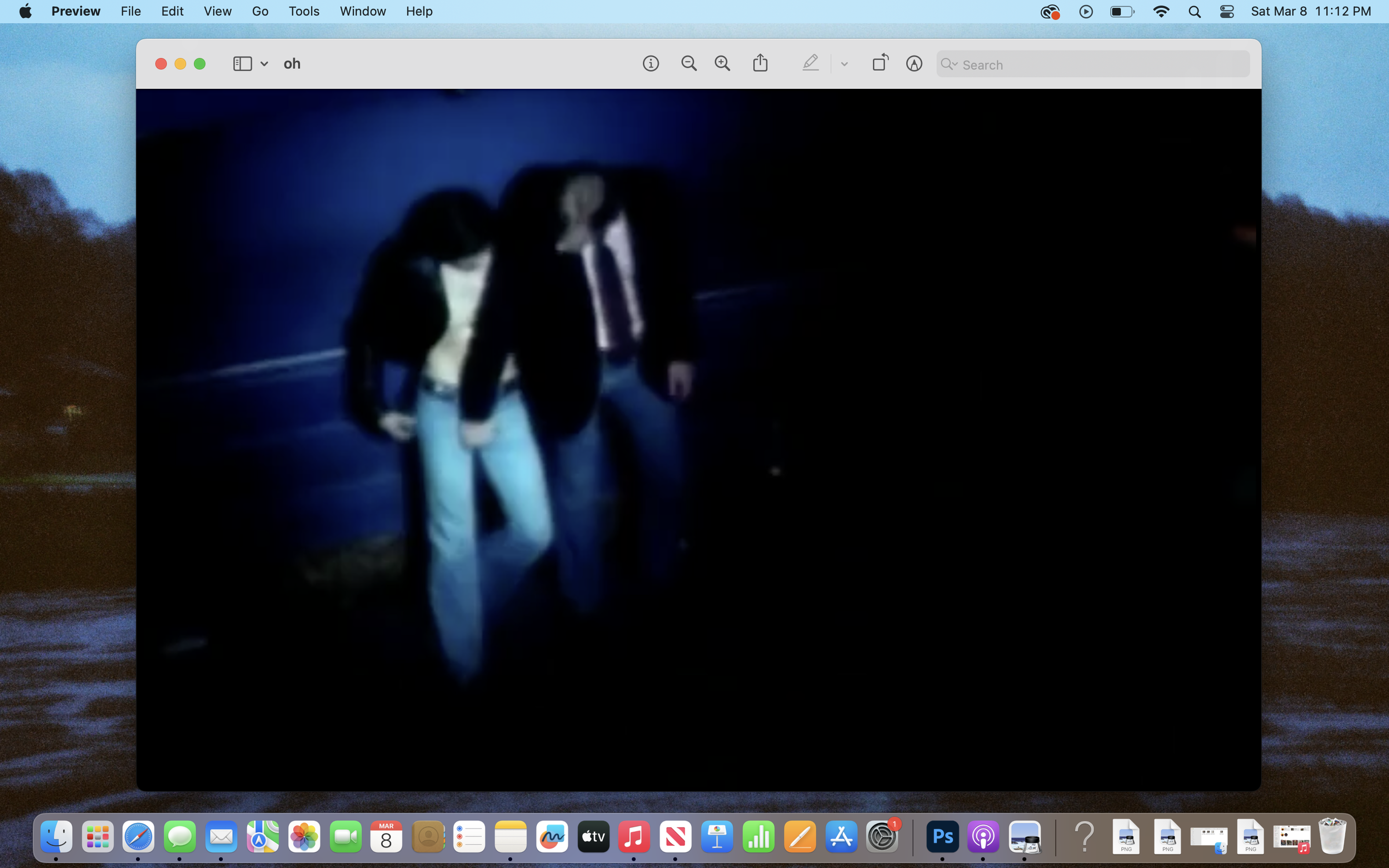This screenshot has width=1389, height=868.
Task: Open the Share menu button
Action: 760,63
